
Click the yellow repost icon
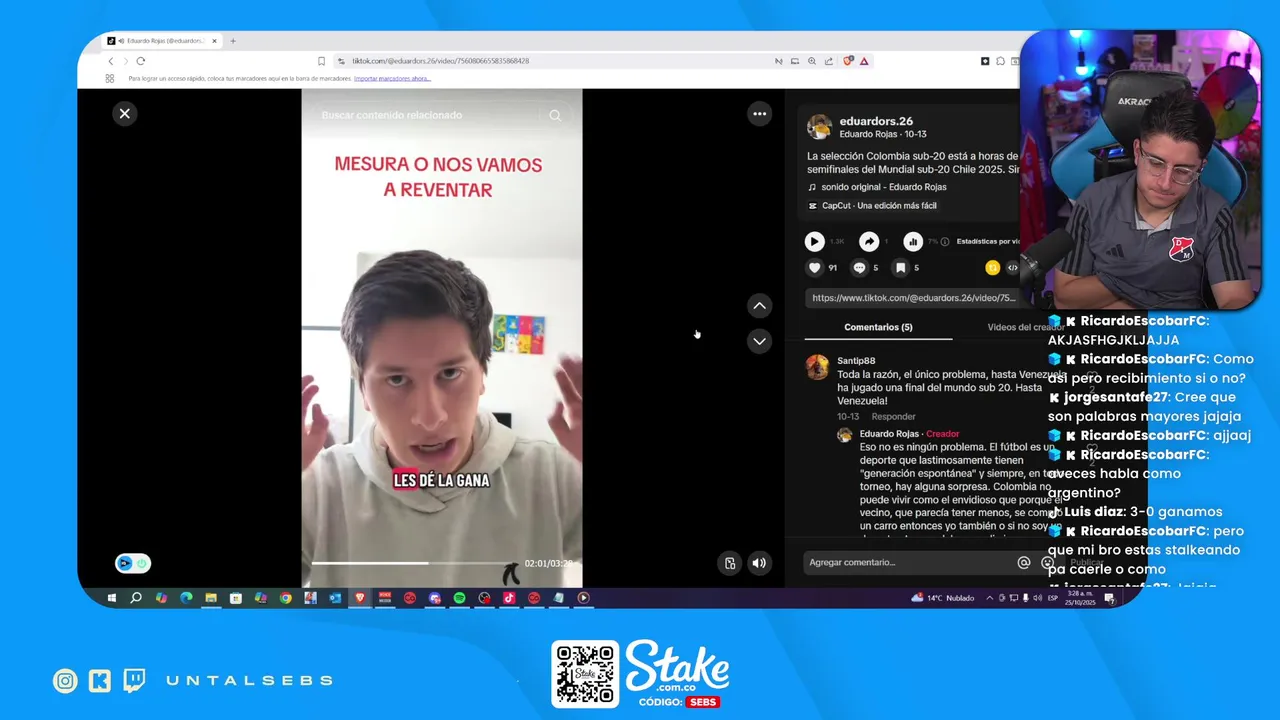pos(992,267)
